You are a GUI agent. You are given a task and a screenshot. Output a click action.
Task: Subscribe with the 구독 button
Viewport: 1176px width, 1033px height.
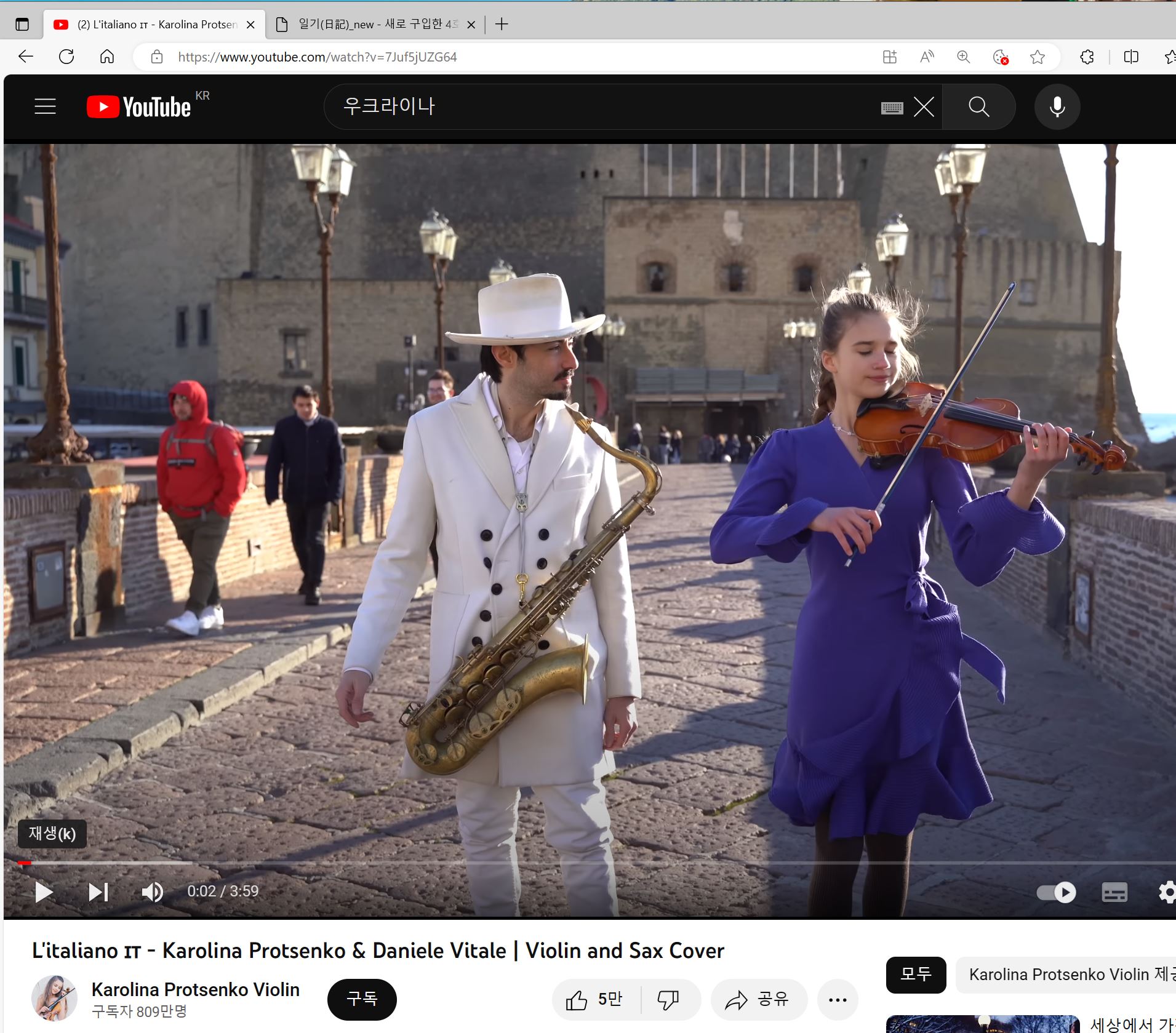pyautogui.click(x=362, y=999)
